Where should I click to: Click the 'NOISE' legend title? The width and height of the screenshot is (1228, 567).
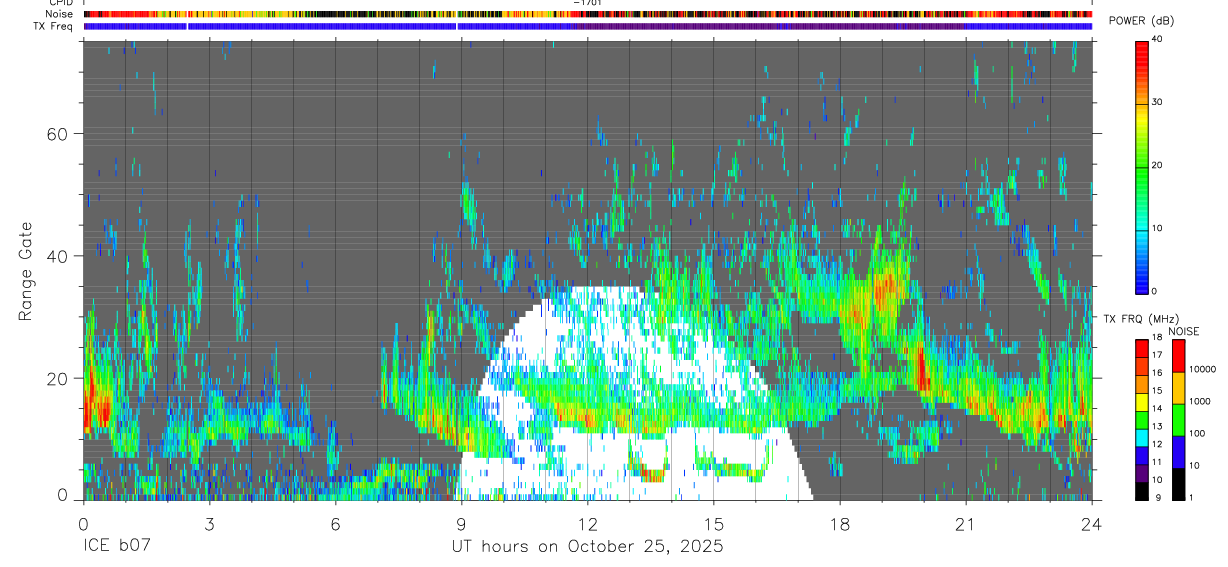(1183, 331)
